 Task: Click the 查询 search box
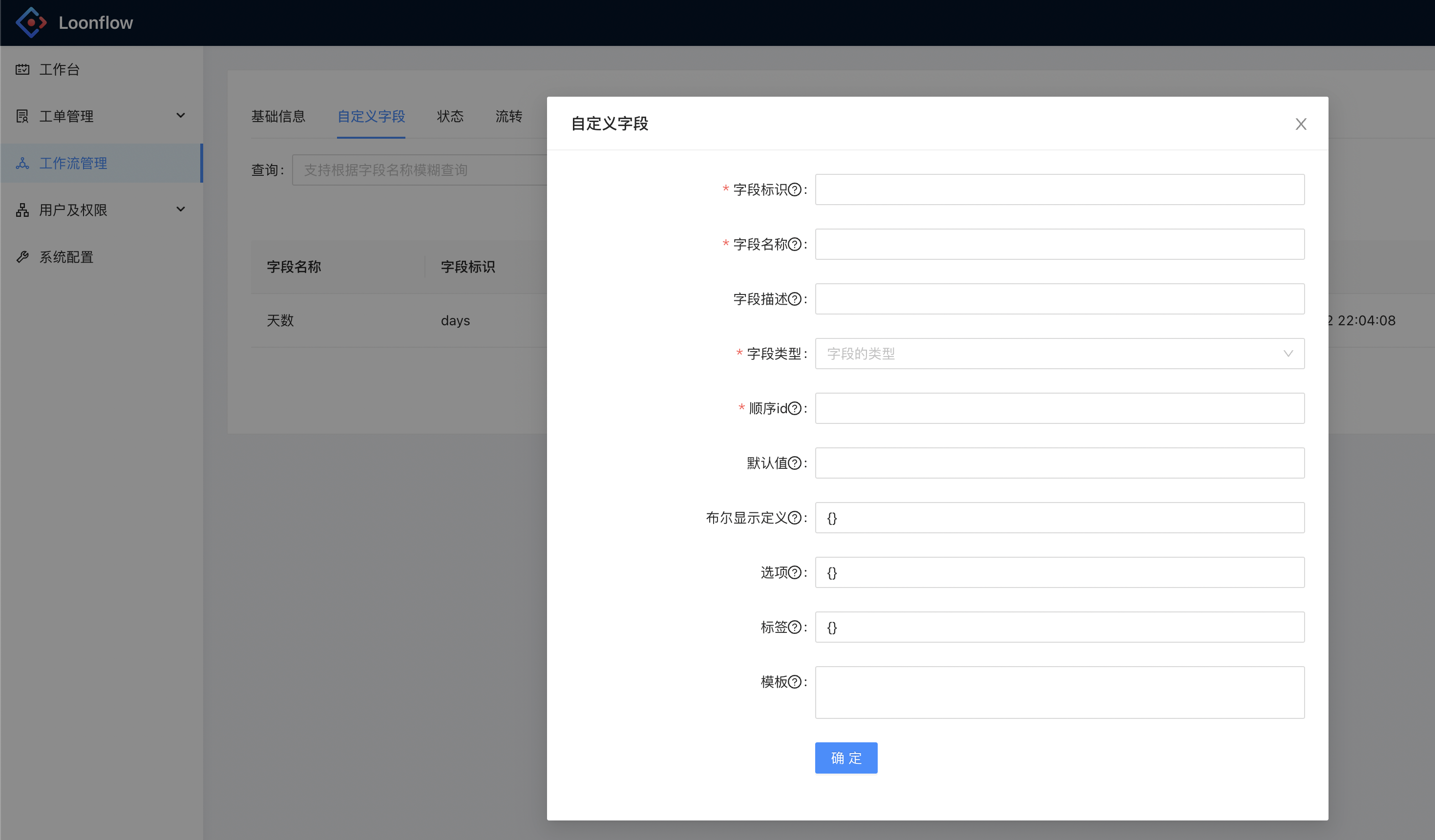(x=420, y=169)
